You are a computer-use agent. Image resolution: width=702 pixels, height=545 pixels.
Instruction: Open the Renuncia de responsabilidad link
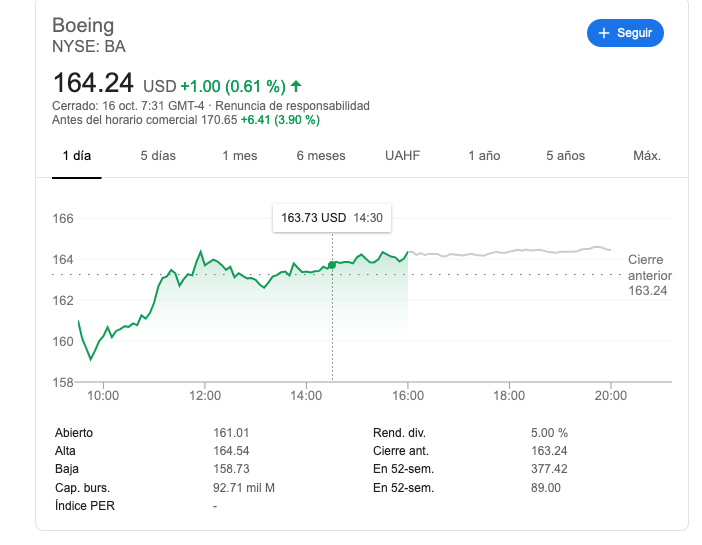click(292, 106)
